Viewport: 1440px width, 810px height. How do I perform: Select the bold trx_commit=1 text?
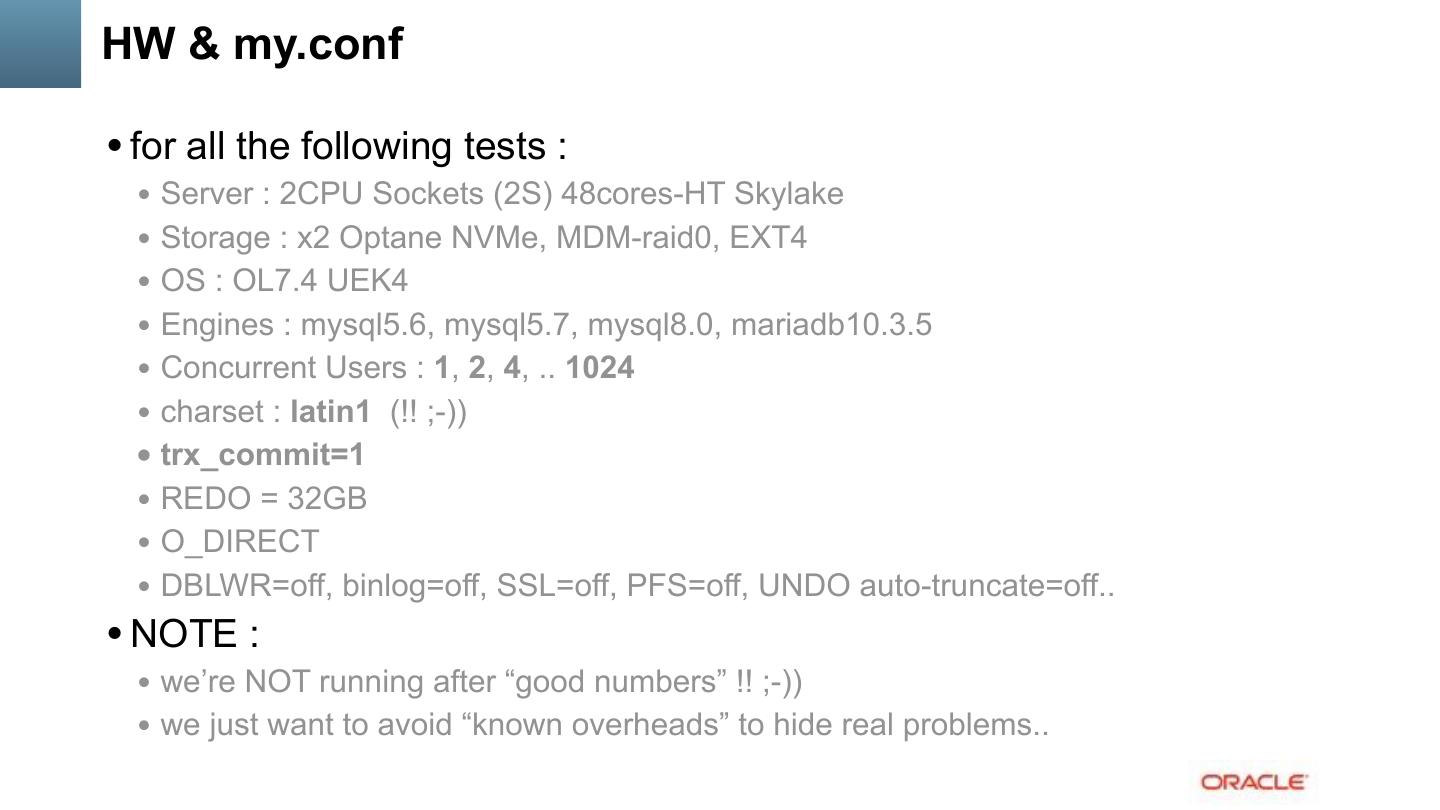tap(262, 455)
